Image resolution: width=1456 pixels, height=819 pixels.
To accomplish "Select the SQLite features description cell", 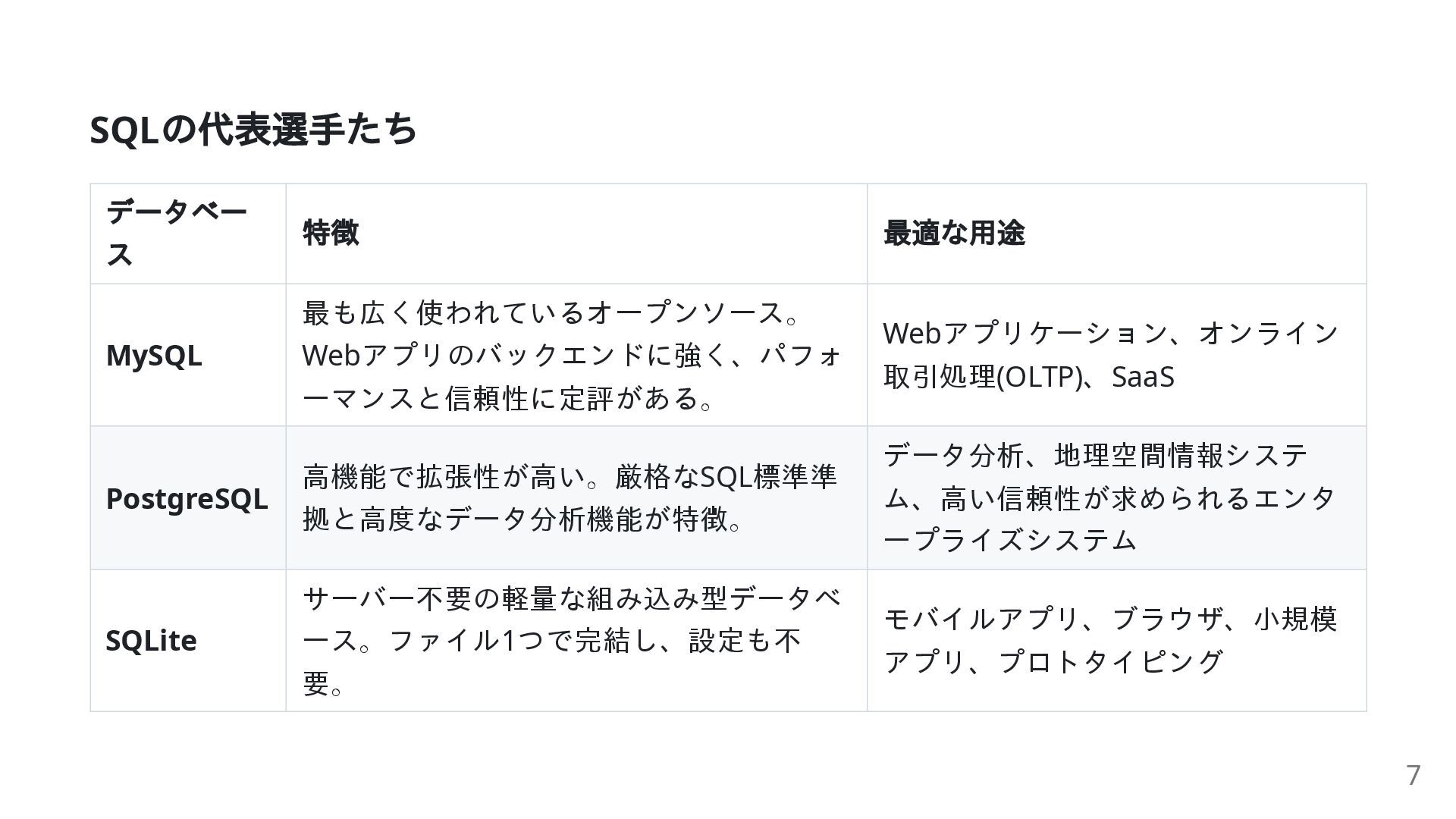I will tap(576, 641).
